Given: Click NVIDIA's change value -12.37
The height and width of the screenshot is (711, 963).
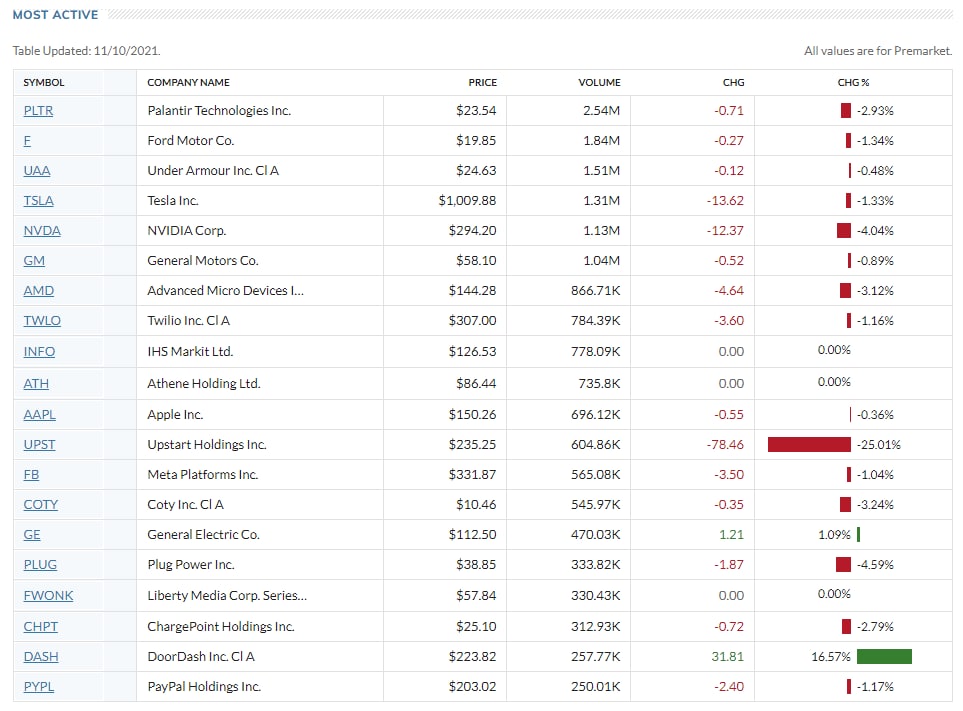Looking at the screenshot, I should coord(725,231).
